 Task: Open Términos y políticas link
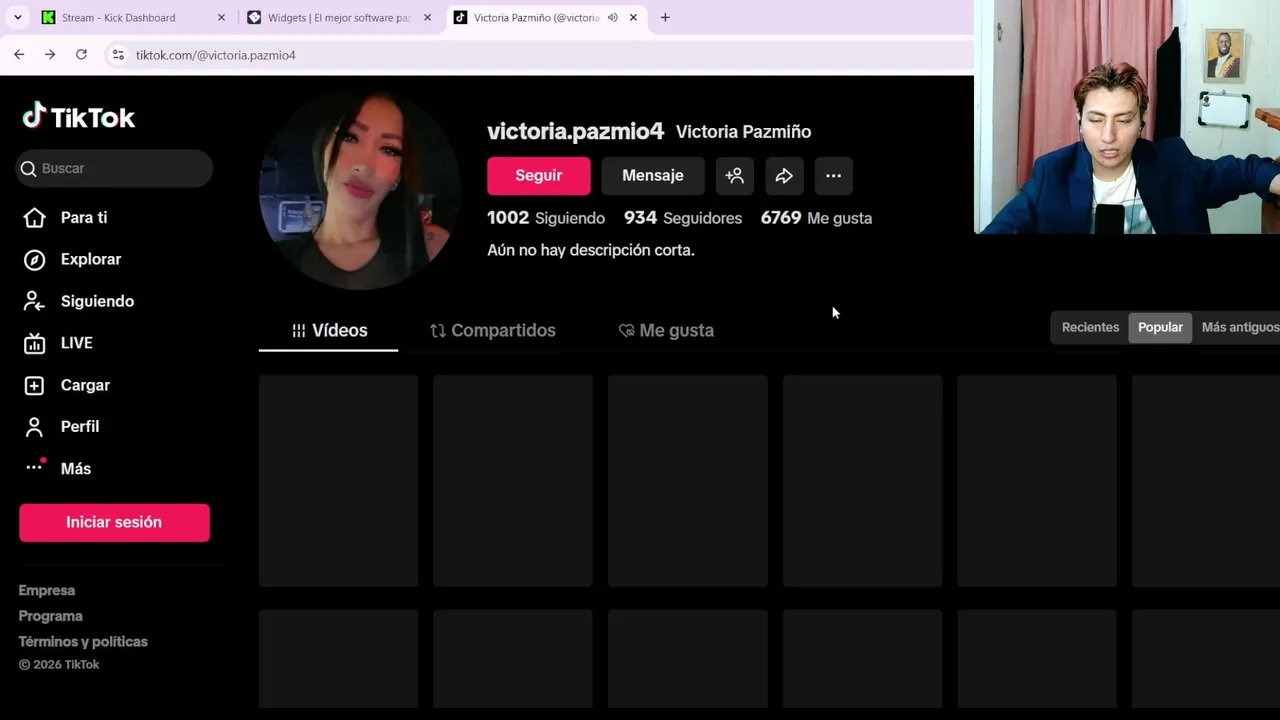click(x=83, y=642)
